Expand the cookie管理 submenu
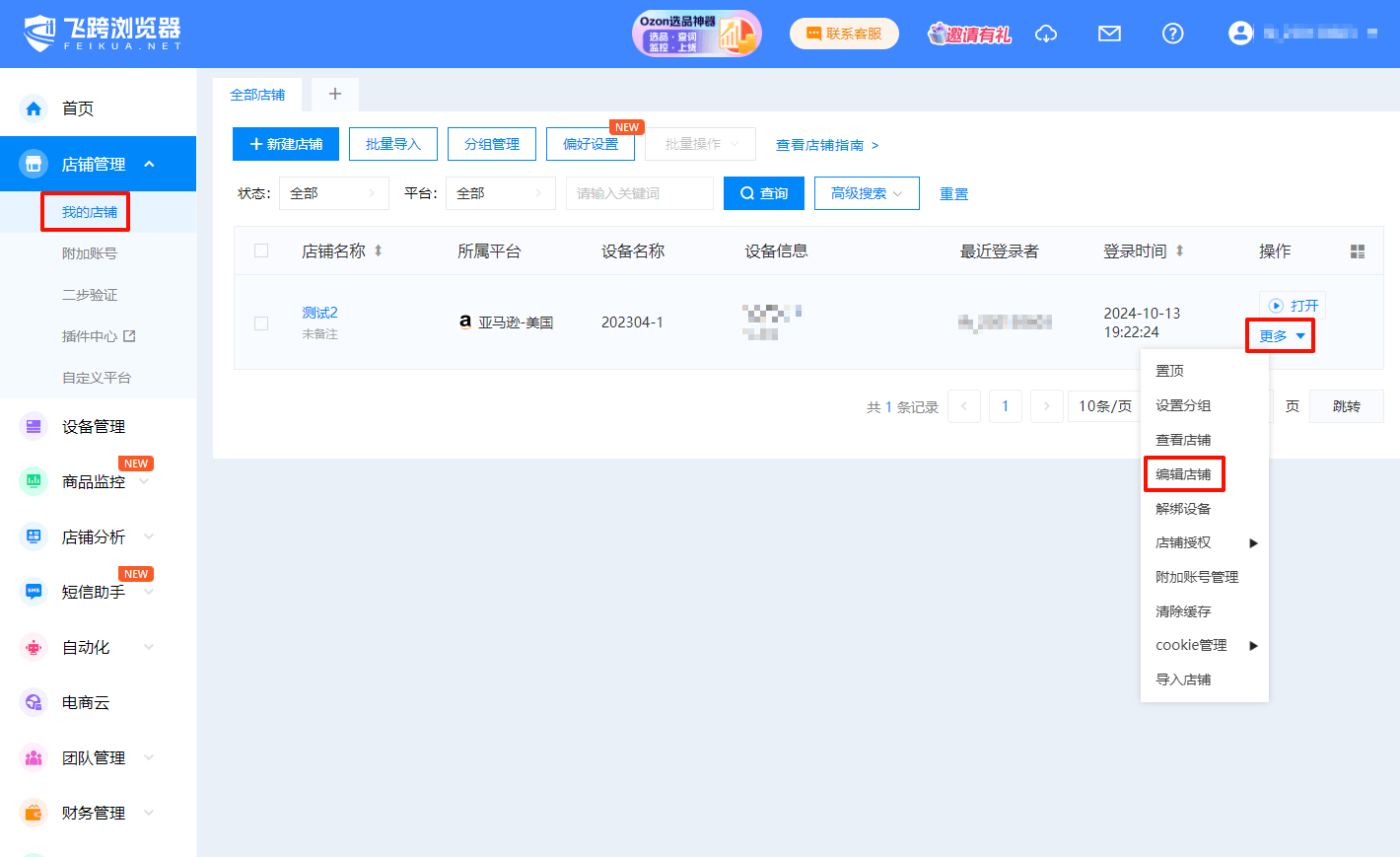 point(1205,645)
